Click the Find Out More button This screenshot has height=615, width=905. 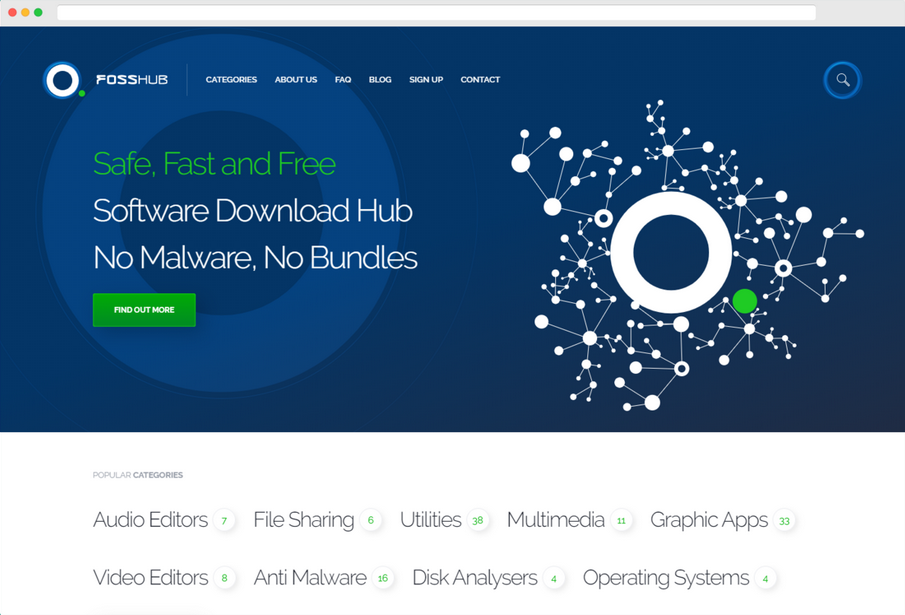click(144, 310)
